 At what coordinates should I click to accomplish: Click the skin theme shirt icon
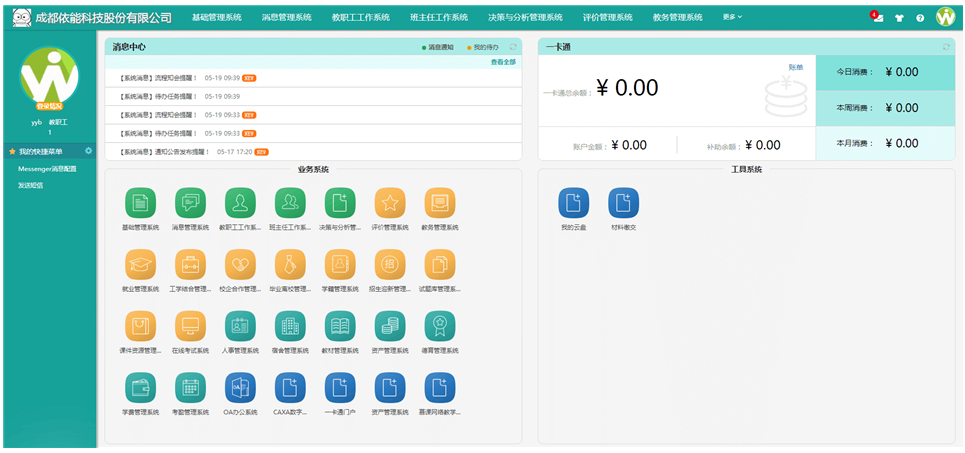pos(899,18)
